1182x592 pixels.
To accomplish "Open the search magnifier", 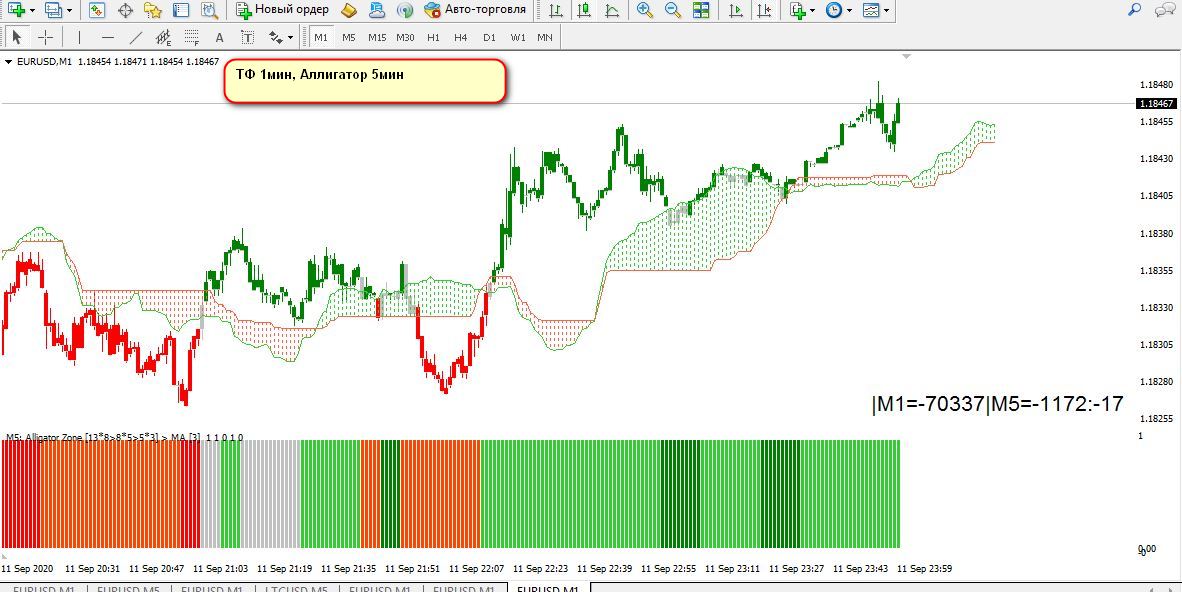I will pyautogui.click(x=1135, y=10).
